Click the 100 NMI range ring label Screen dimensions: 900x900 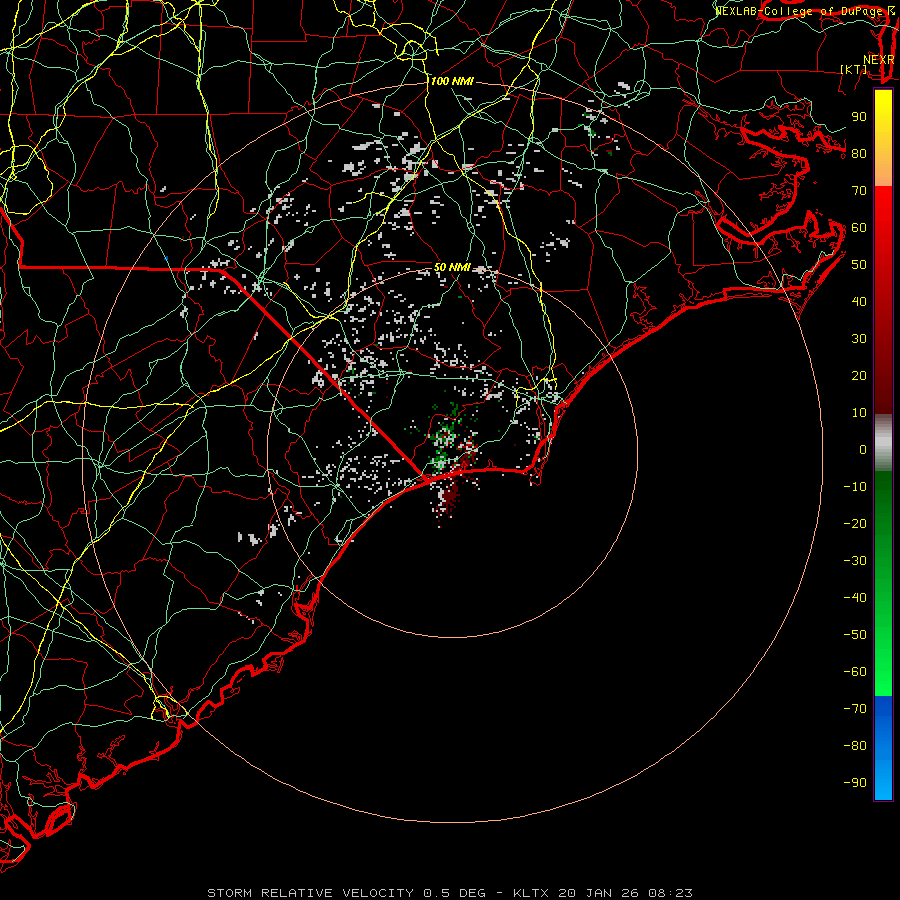(x=452, y=82)
